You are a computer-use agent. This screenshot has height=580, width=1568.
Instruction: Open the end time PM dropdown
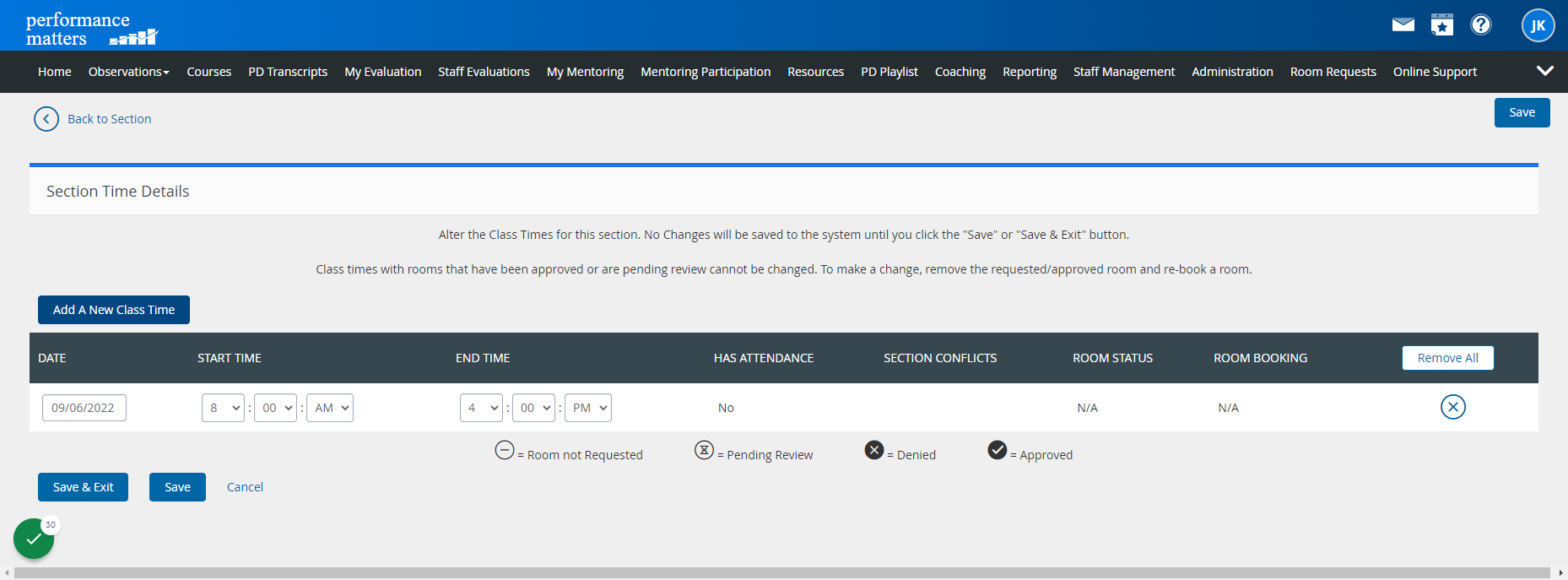(588, 408)
